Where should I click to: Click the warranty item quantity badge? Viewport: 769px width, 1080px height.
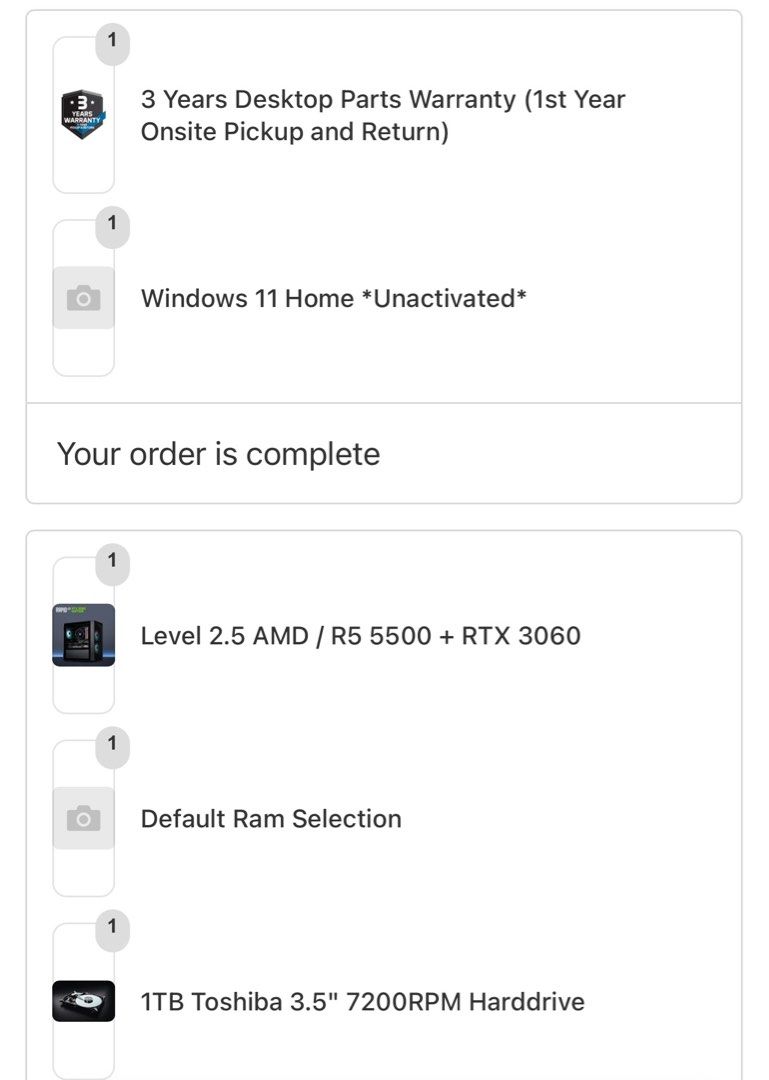(x=112, y=42)
